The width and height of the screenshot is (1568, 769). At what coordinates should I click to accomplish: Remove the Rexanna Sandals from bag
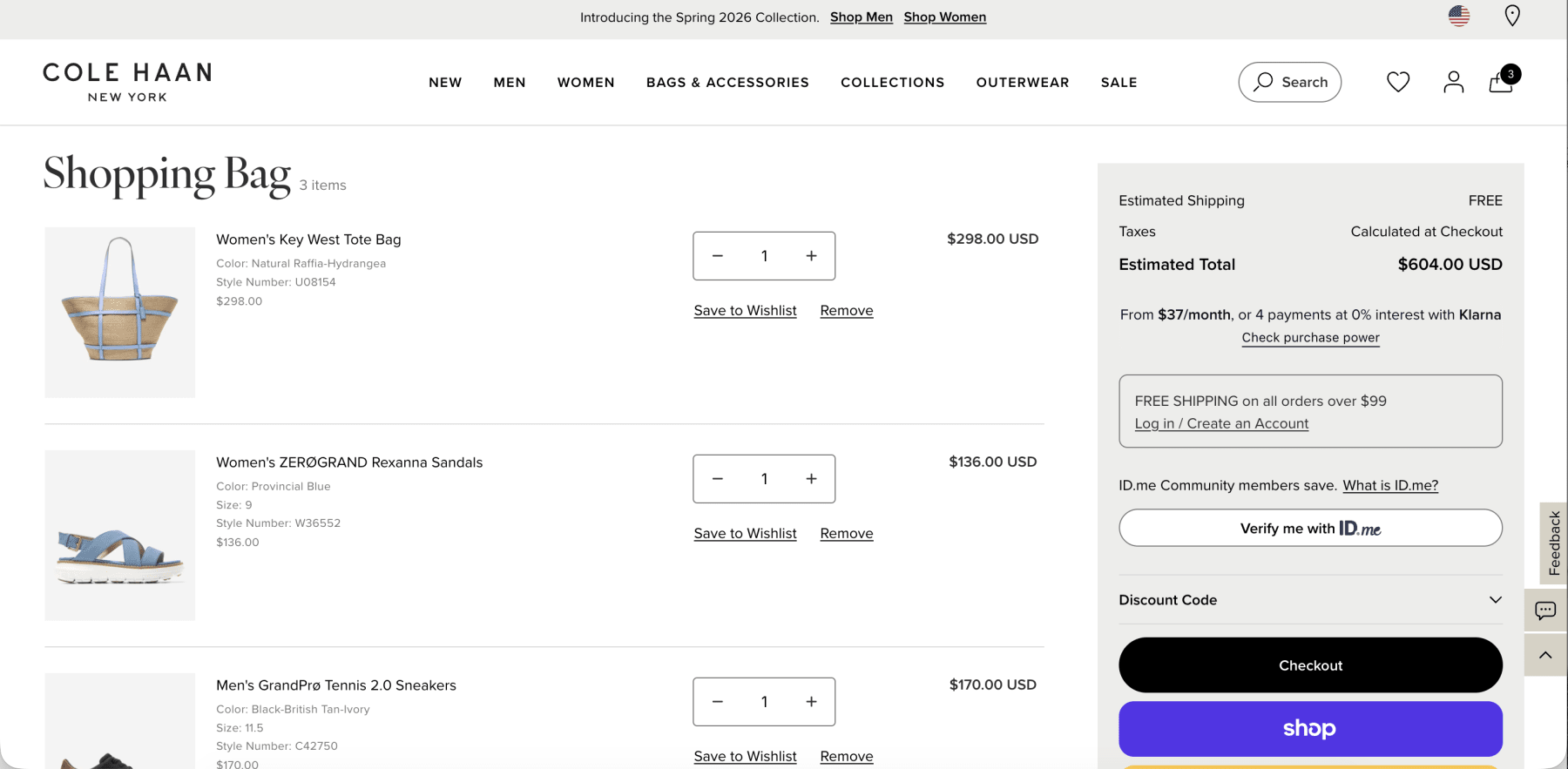tap(847, 534)
